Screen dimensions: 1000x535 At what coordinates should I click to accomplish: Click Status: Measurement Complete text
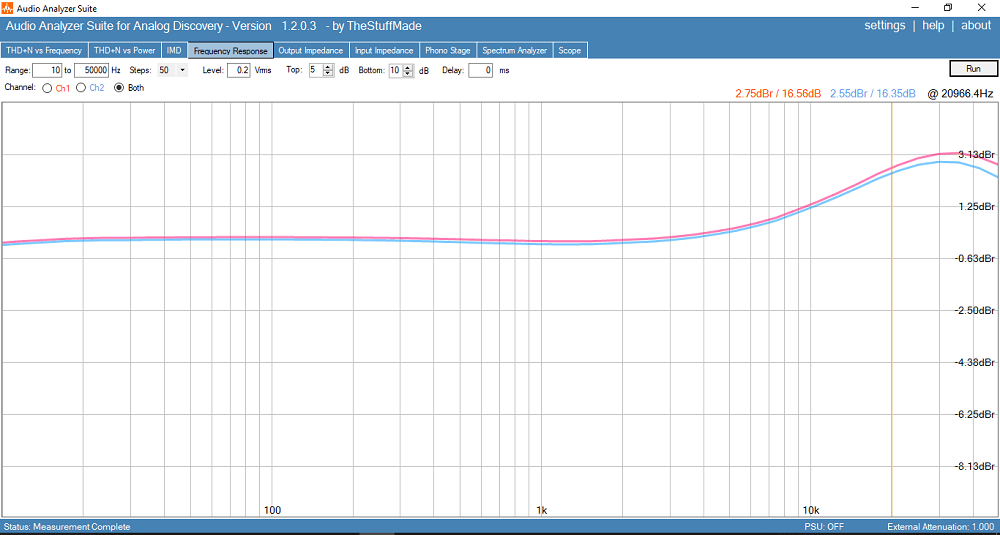[x=67, y=527]
